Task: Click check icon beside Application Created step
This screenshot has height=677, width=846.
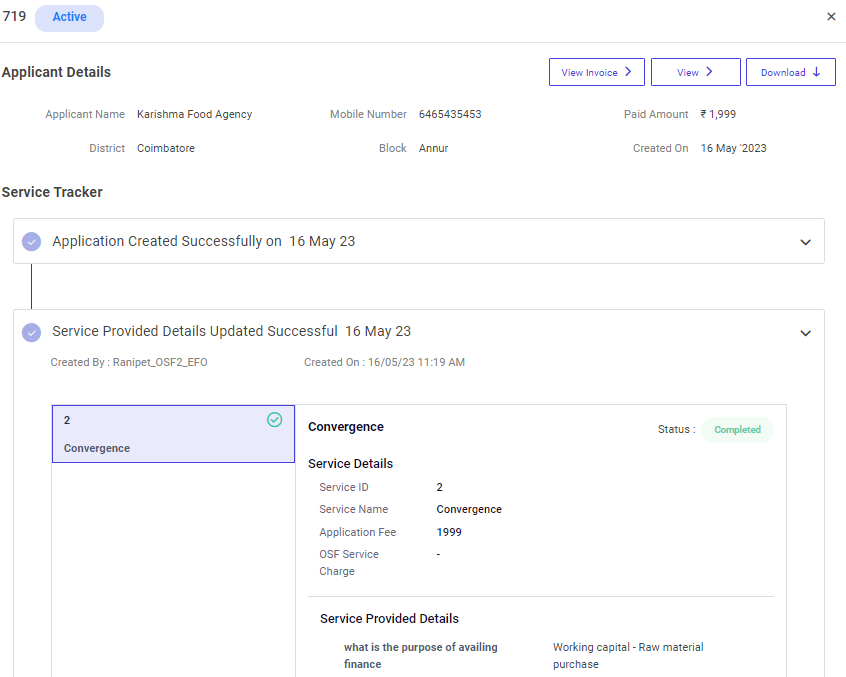Action: click(x=31, y=242)
